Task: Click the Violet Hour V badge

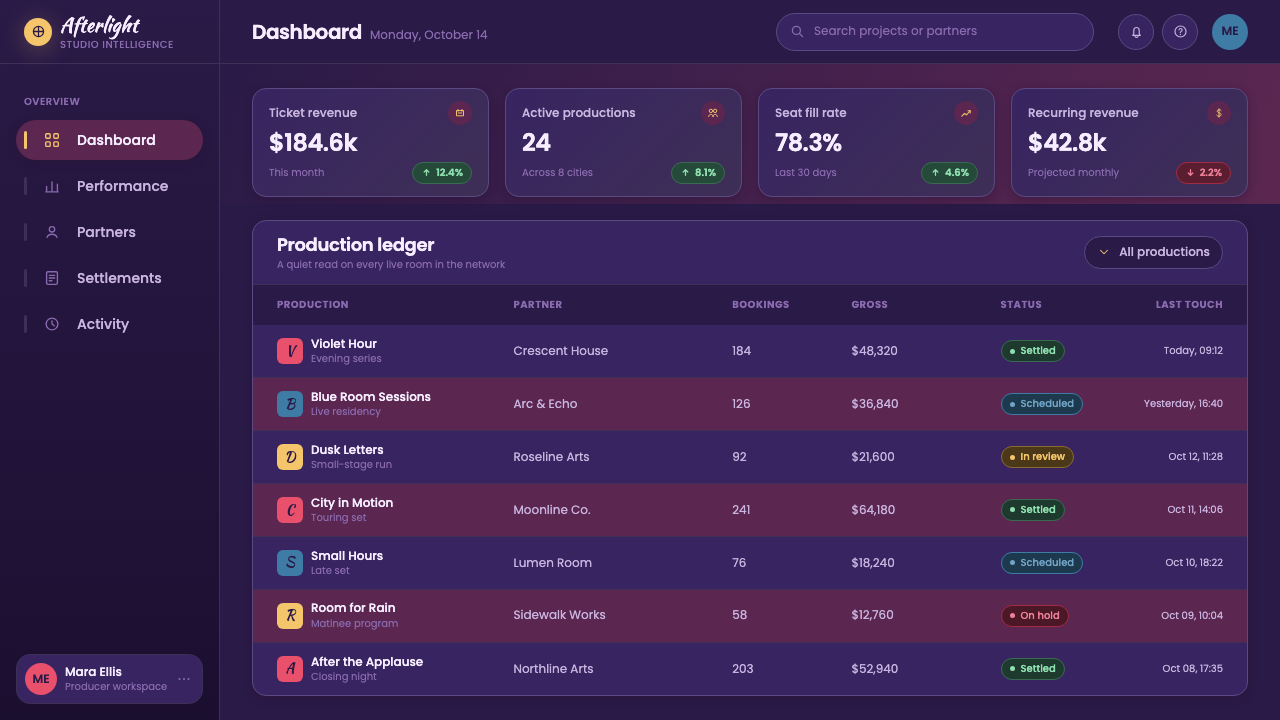Action: click(x=290, y=351)
